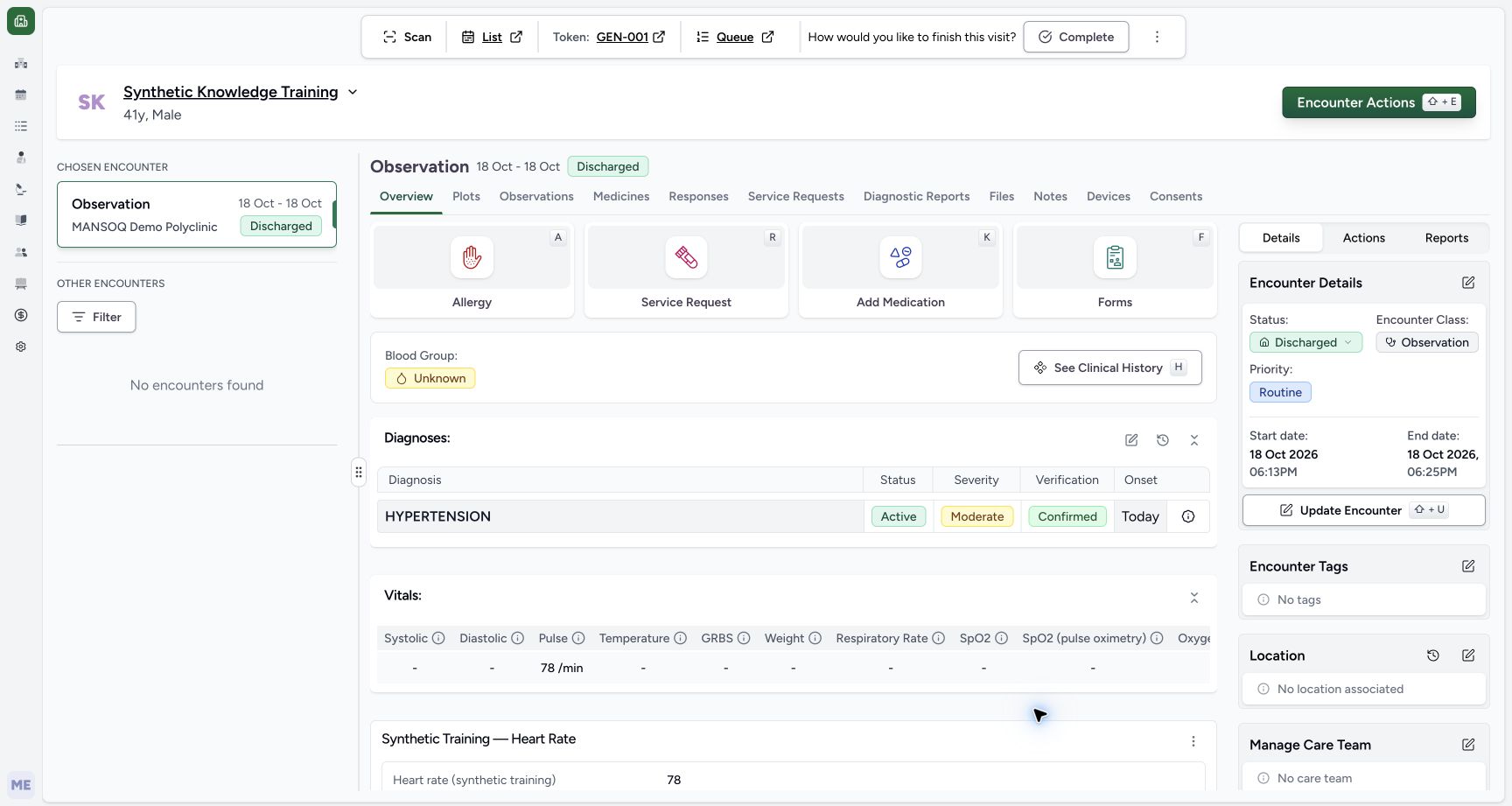Switch to the Plots tab
Image resolution: width=1512 pixels, height=806 pixels.
[466, 196]
